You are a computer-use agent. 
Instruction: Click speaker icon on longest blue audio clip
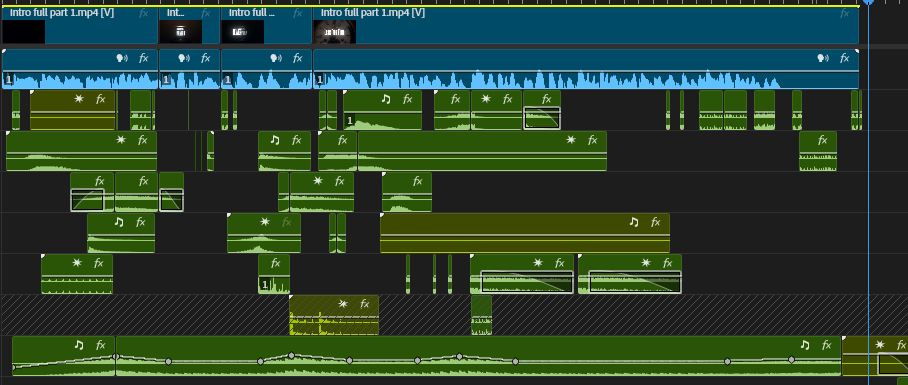[x=823, y=58]
